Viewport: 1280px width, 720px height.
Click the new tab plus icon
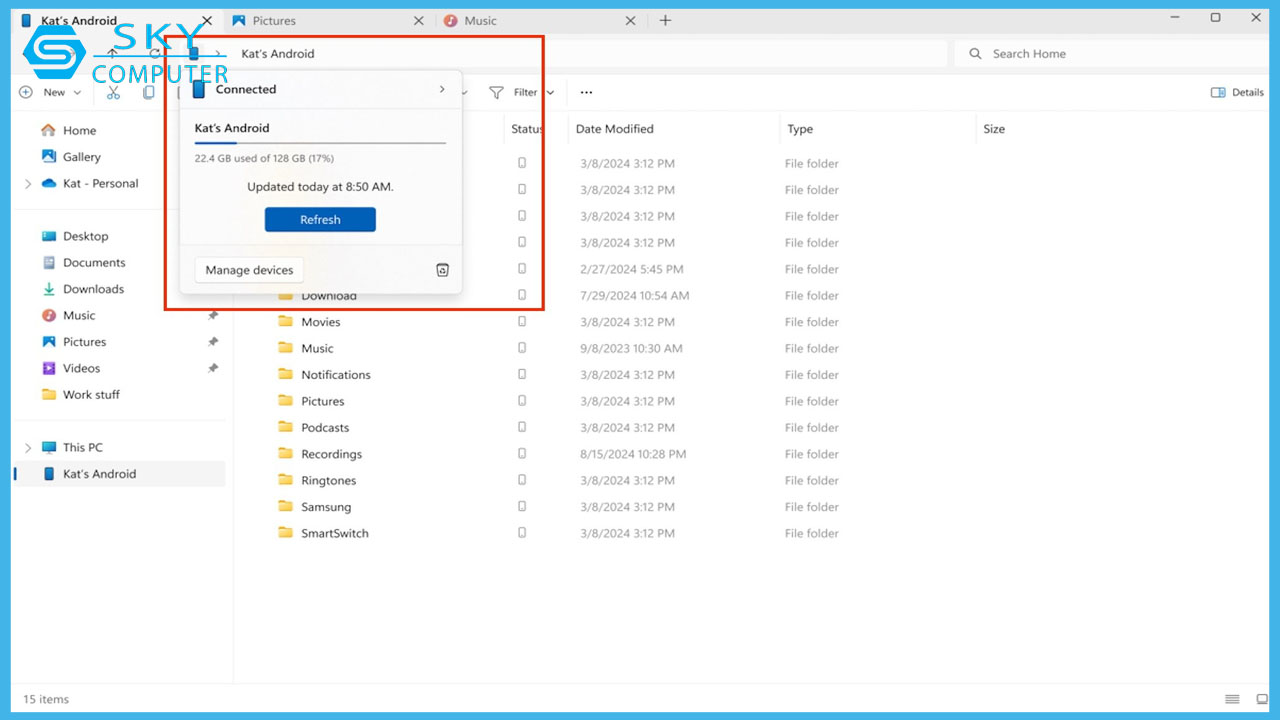(x=665, y=21)
